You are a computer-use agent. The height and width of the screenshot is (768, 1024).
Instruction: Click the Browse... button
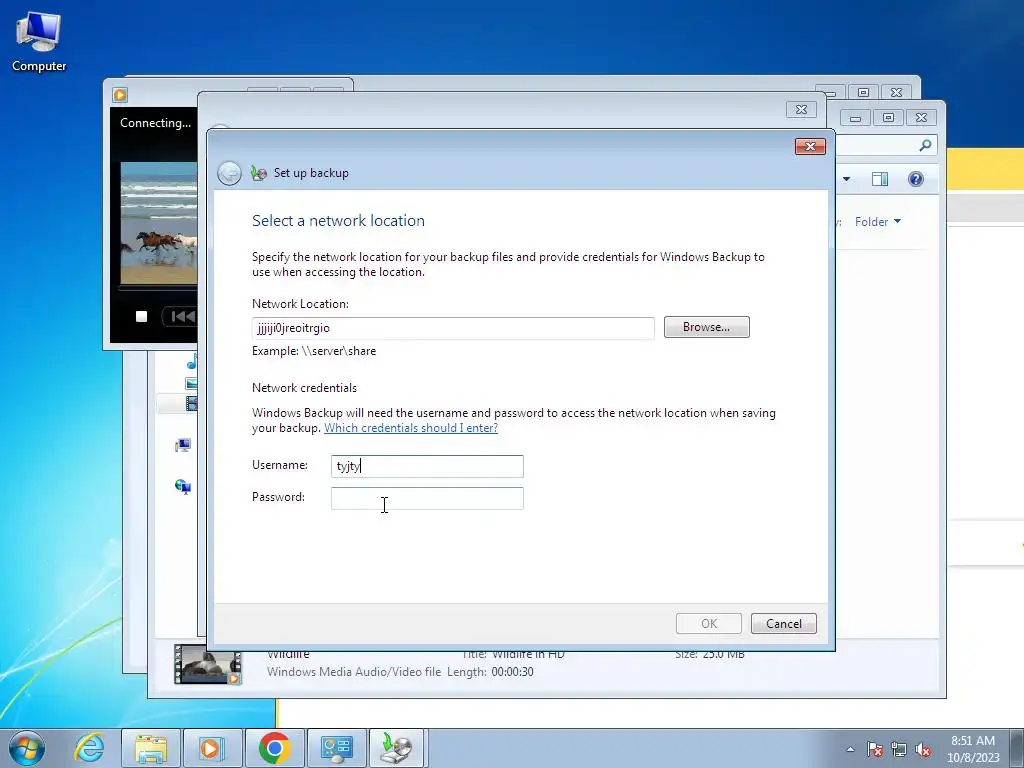707,327
